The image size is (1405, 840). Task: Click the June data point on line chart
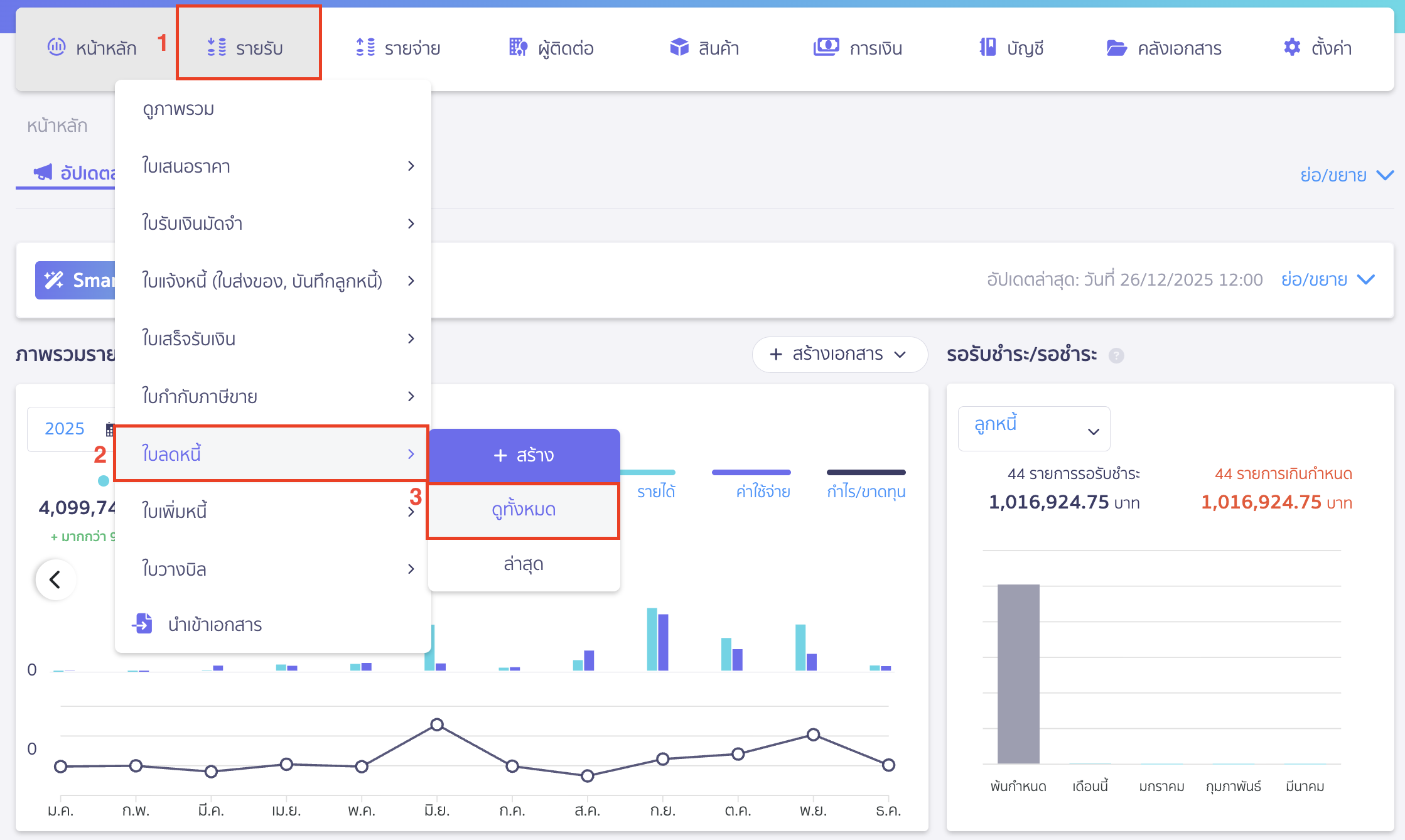tap(437, 725)
